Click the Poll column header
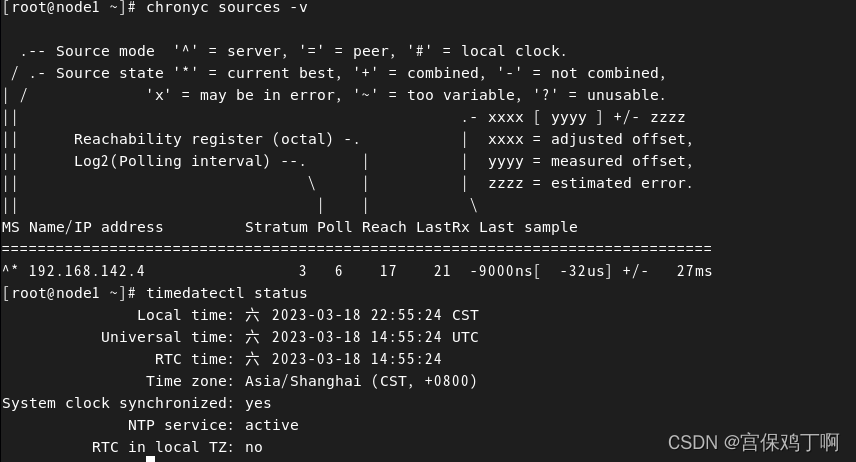 pos(334,227)
